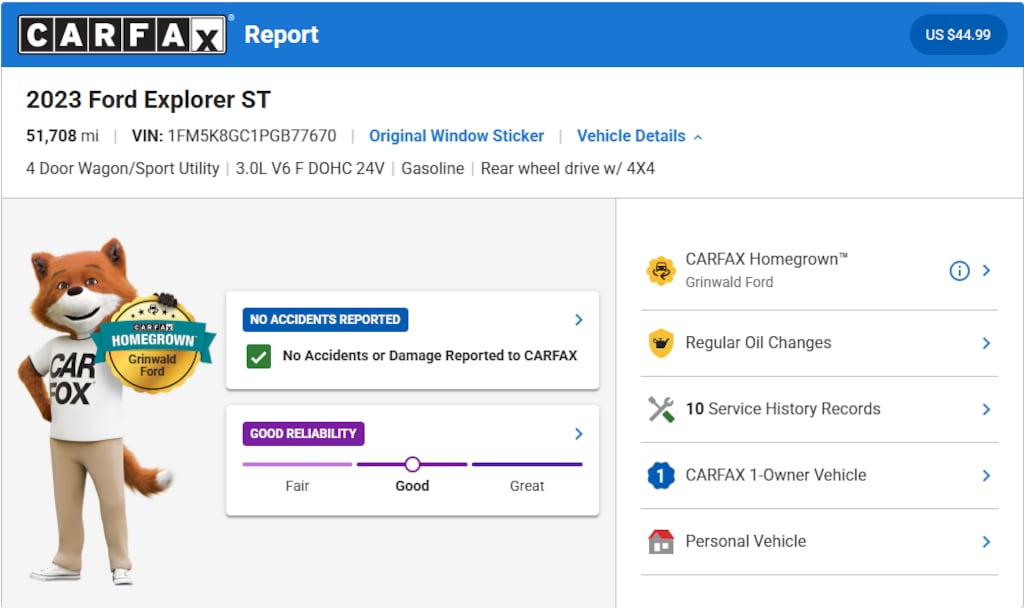Click No Accidents or Damage Reported text

(x=430, y=356)
